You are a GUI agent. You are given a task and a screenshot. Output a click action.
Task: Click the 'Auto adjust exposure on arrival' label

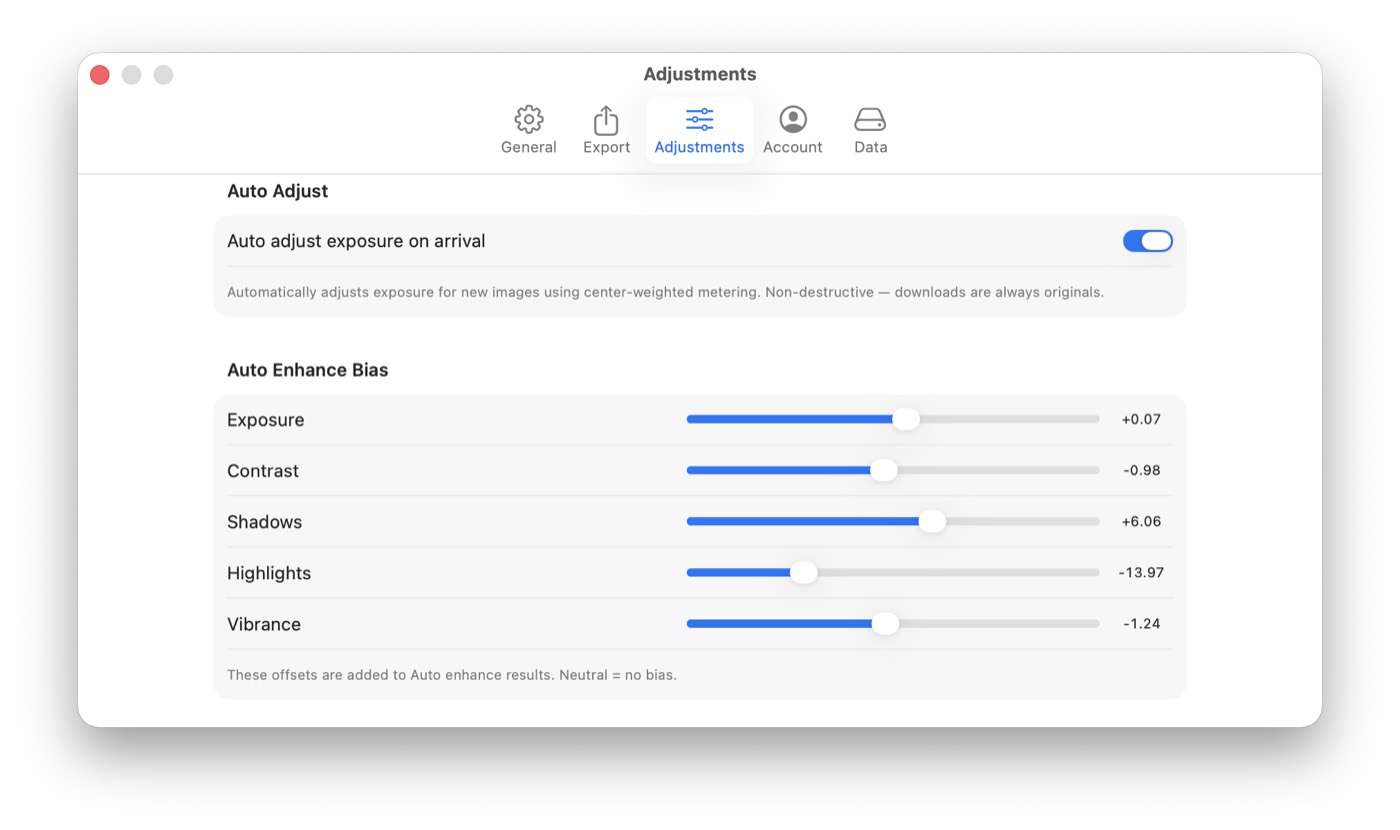point(356,241)
